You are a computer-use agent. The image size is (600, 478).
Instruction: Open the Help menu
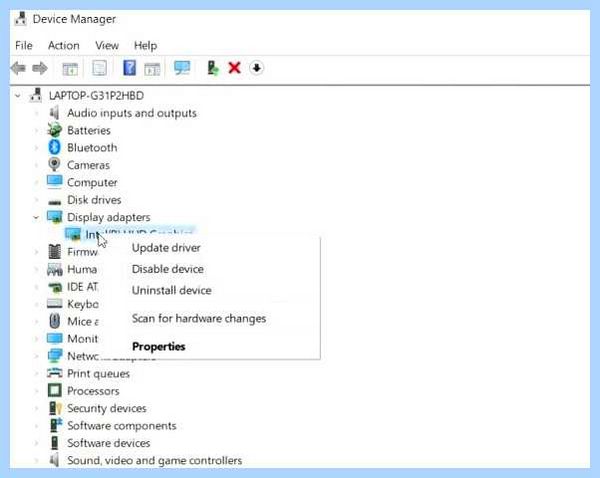[145, 46]
